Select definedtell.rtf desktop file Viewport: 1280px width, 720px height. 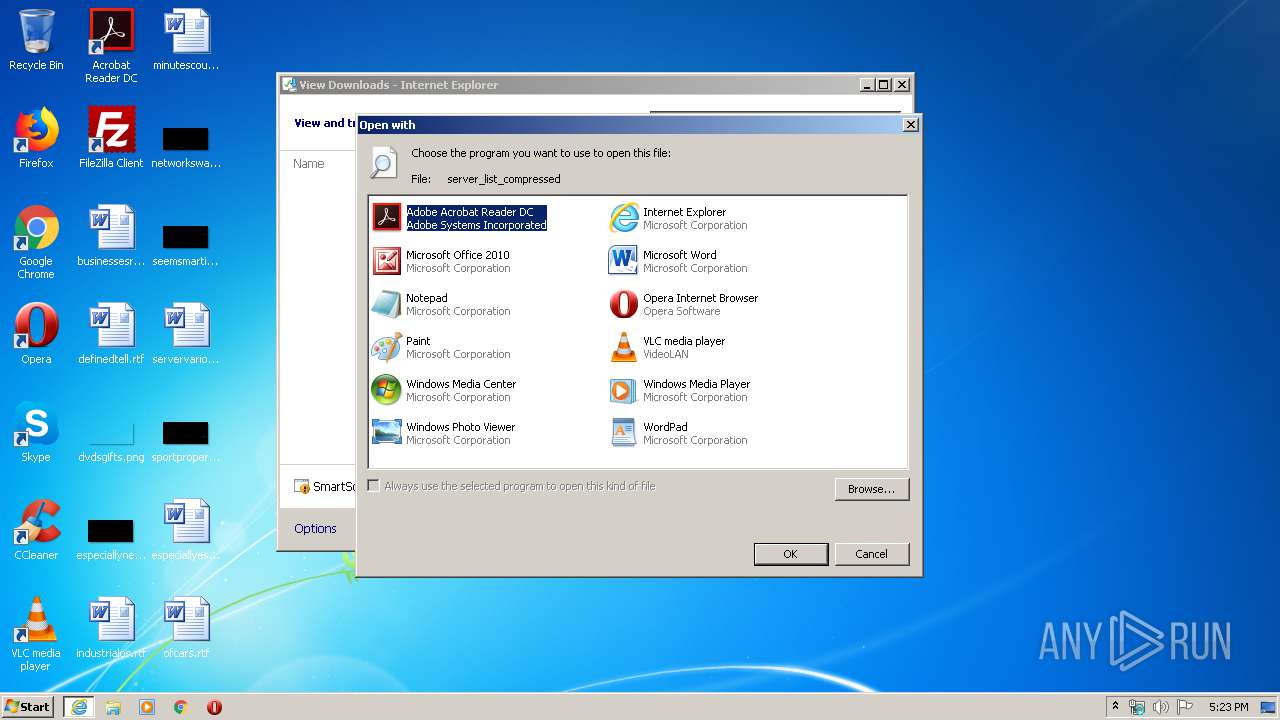(111, 334)
